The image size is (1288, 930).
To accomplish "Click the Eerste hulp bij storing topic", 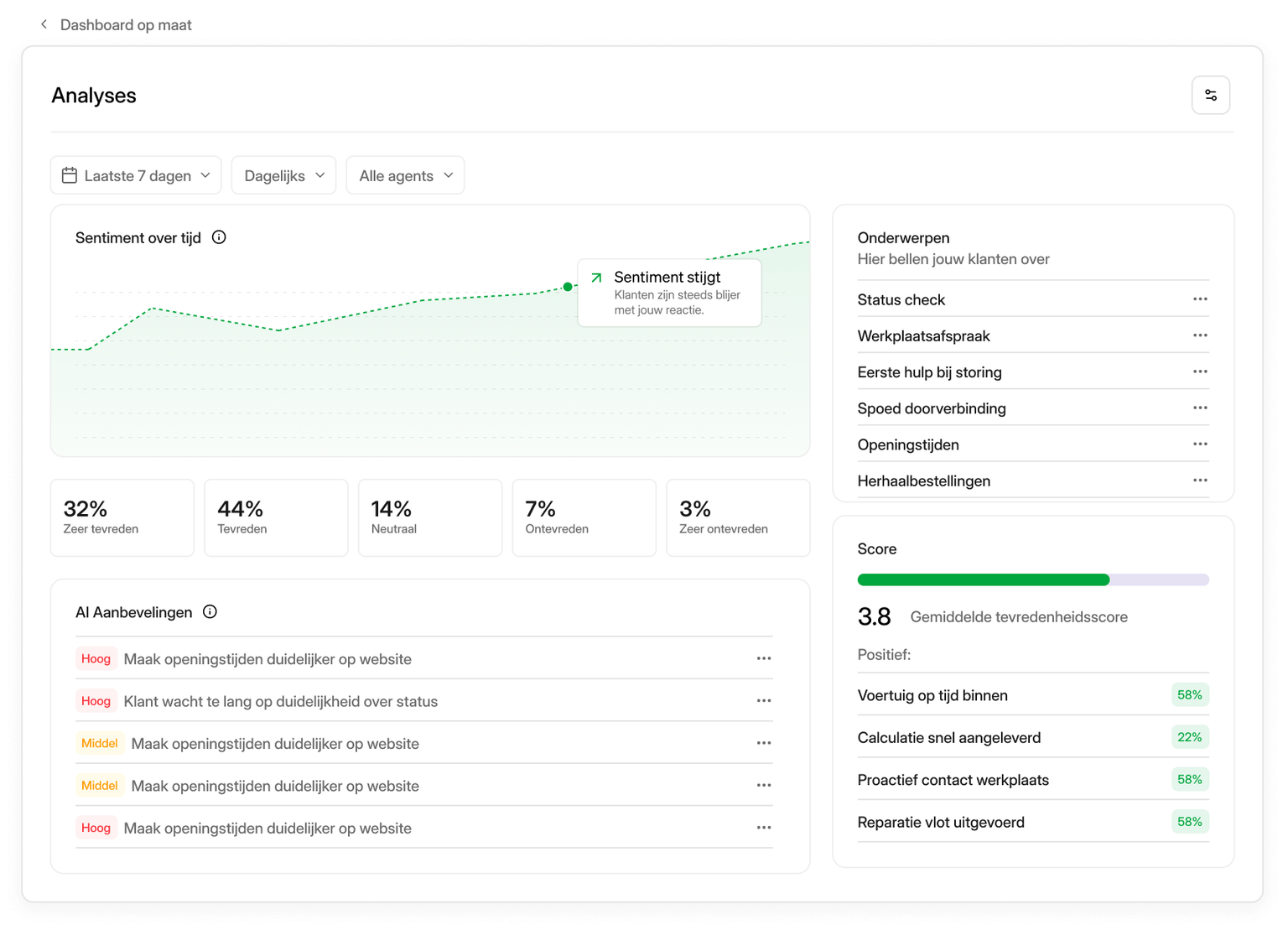I will [929, 371].
